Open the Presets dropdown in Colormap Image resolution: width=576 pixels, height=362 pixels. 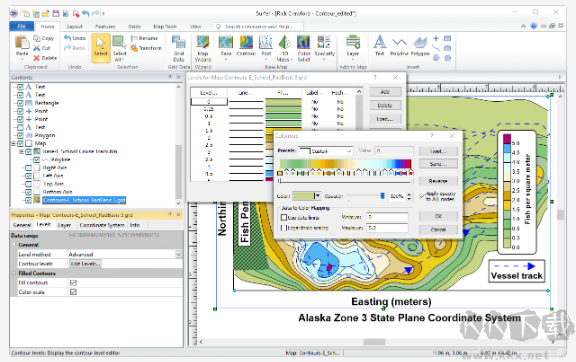[325, 151]
